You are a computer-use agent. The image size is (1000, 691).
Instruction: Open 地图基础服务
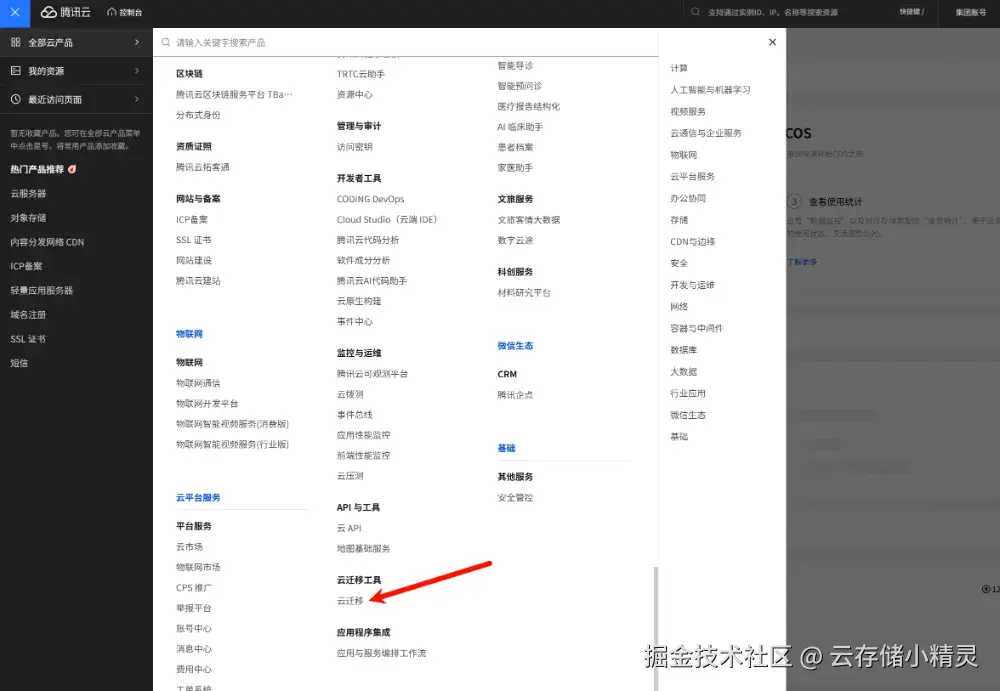pyautogui.click(x=364, y=549)
